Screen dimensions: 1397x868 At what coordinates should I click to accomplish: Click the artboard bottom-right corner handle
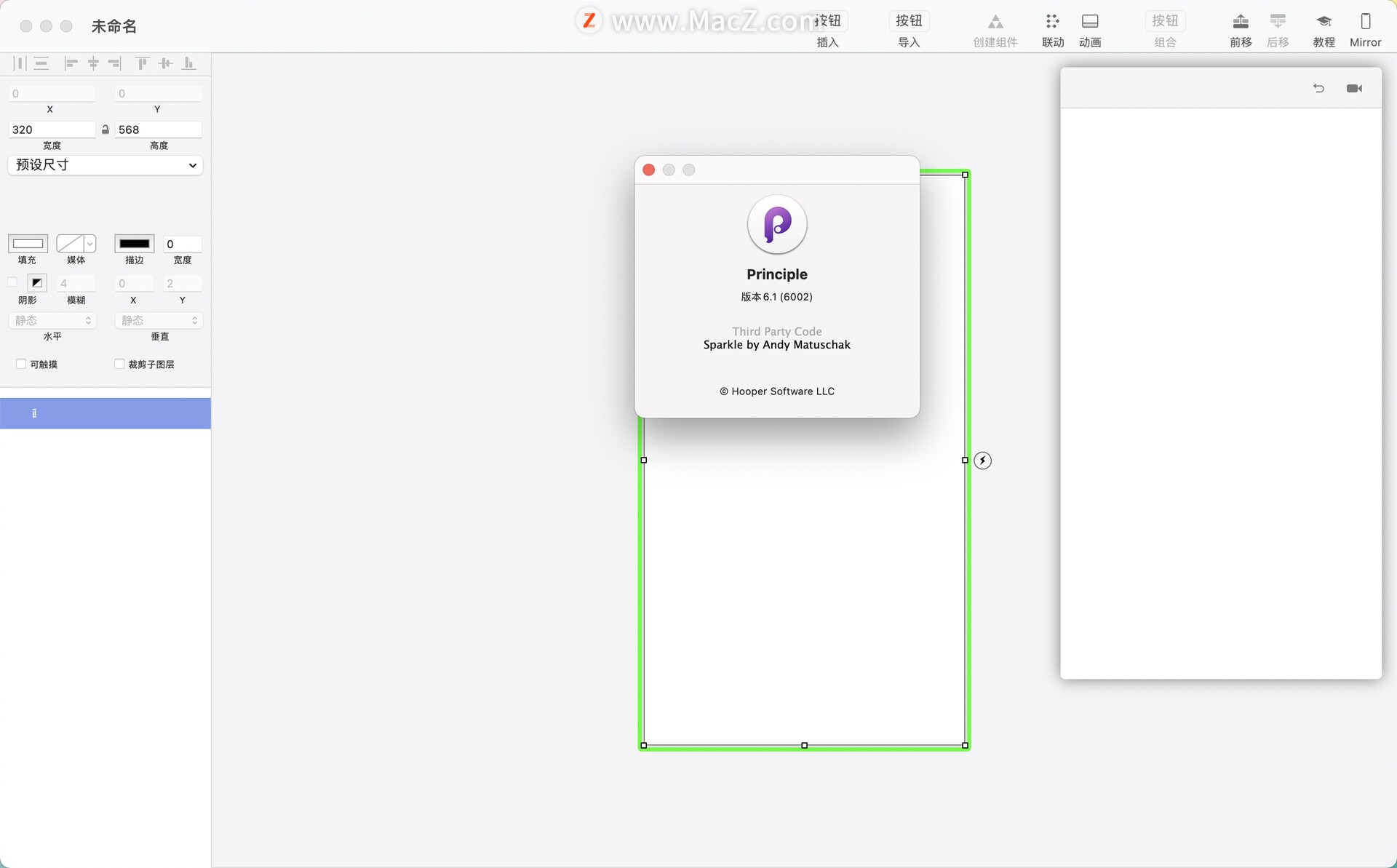pyautogui.click(x=966, y=745)
